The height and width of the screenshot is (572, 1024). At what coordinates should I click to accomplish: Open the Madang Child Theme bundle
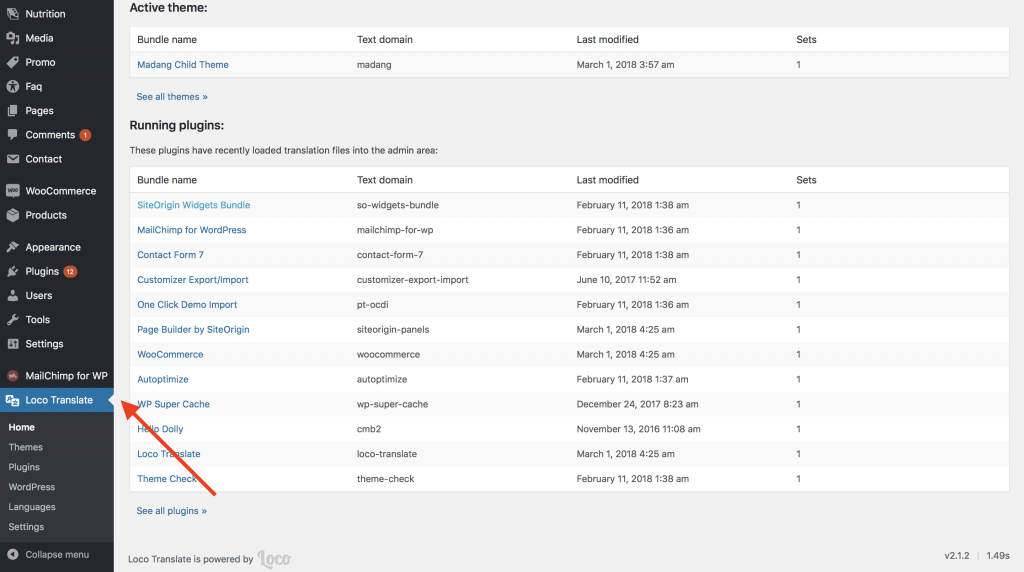coord(183,65)
